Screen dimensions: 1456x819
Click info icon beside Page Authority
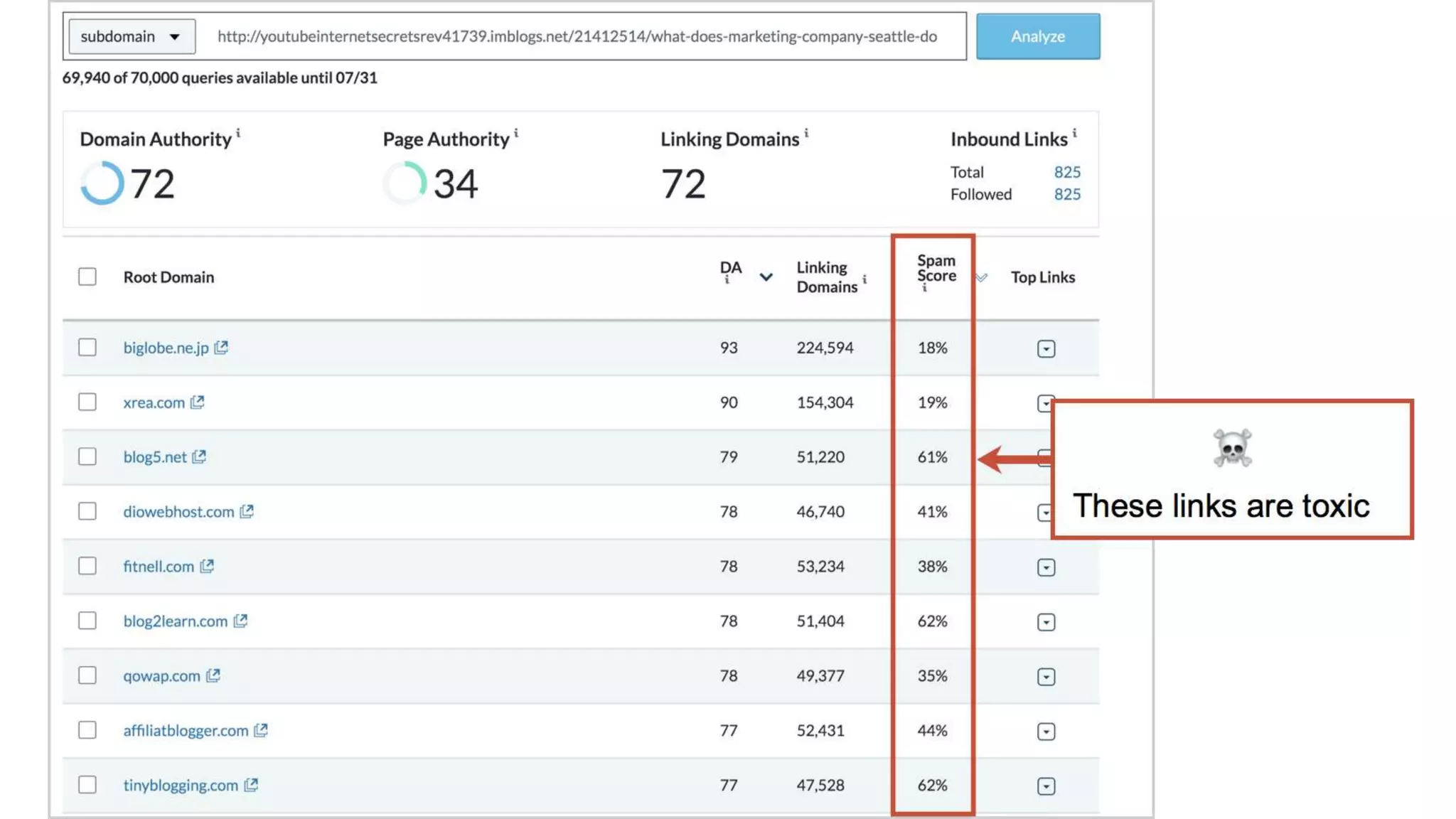click(516, 133)
